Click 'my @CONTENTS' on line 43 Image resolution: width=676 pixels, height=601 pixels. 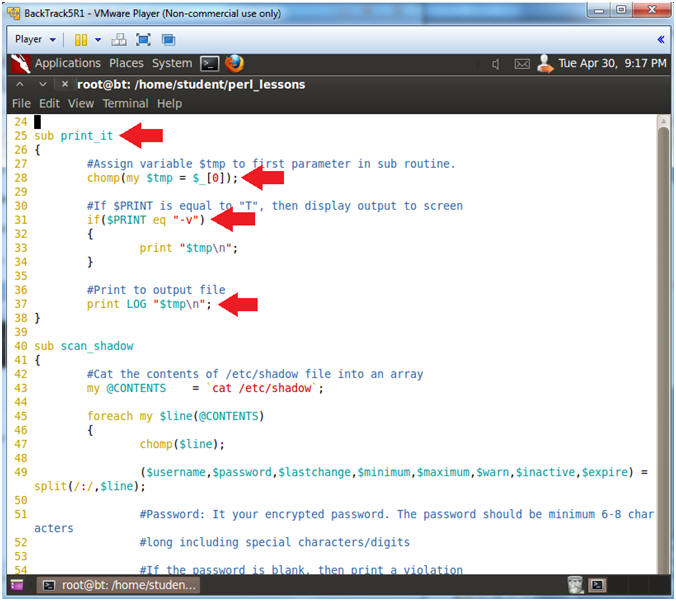point(126,388)
